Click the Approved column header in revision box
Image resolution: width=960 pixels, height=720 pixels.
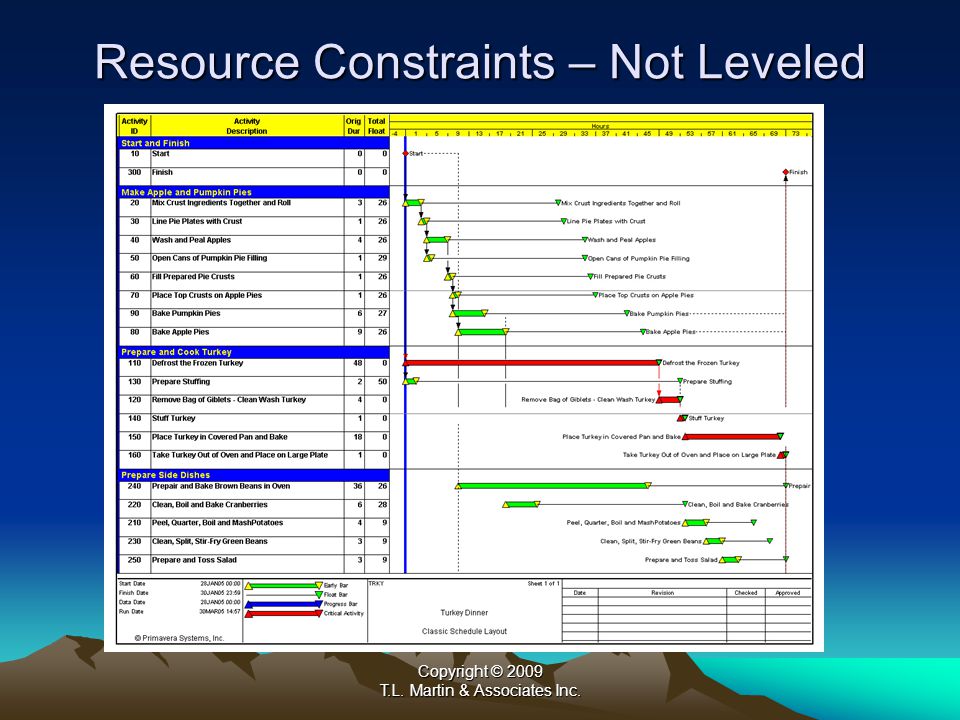(x=787, y=593)
